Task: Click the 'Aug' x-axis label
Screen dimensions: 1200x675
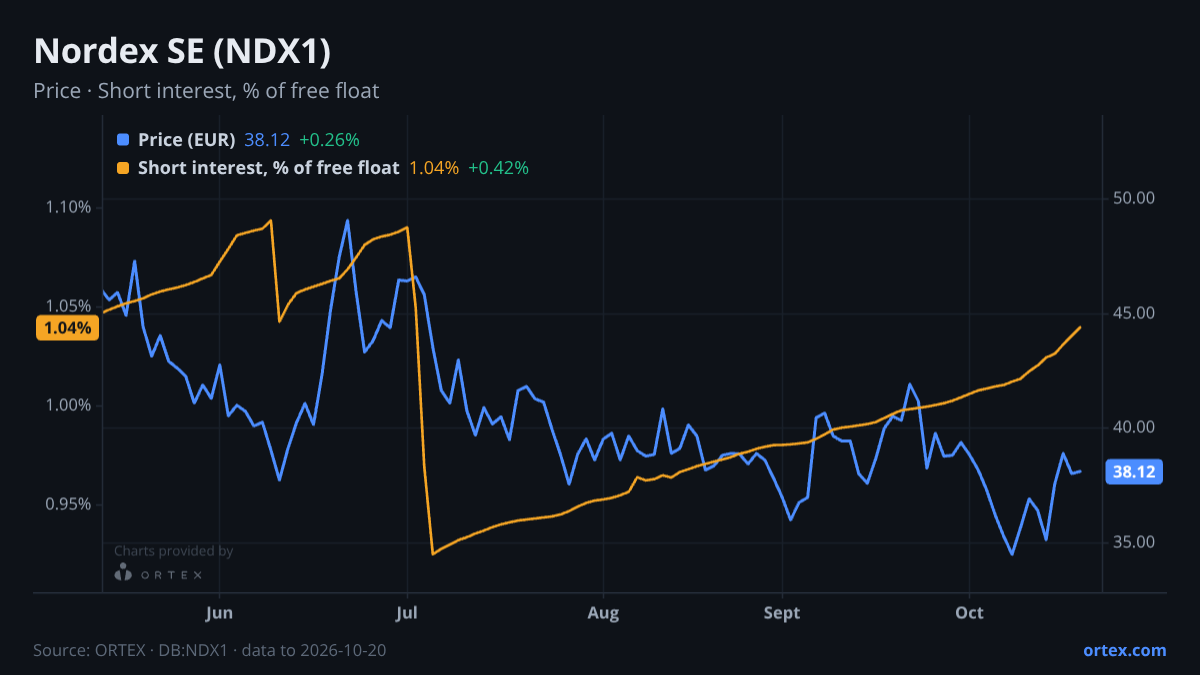Action: coord(603,613)
